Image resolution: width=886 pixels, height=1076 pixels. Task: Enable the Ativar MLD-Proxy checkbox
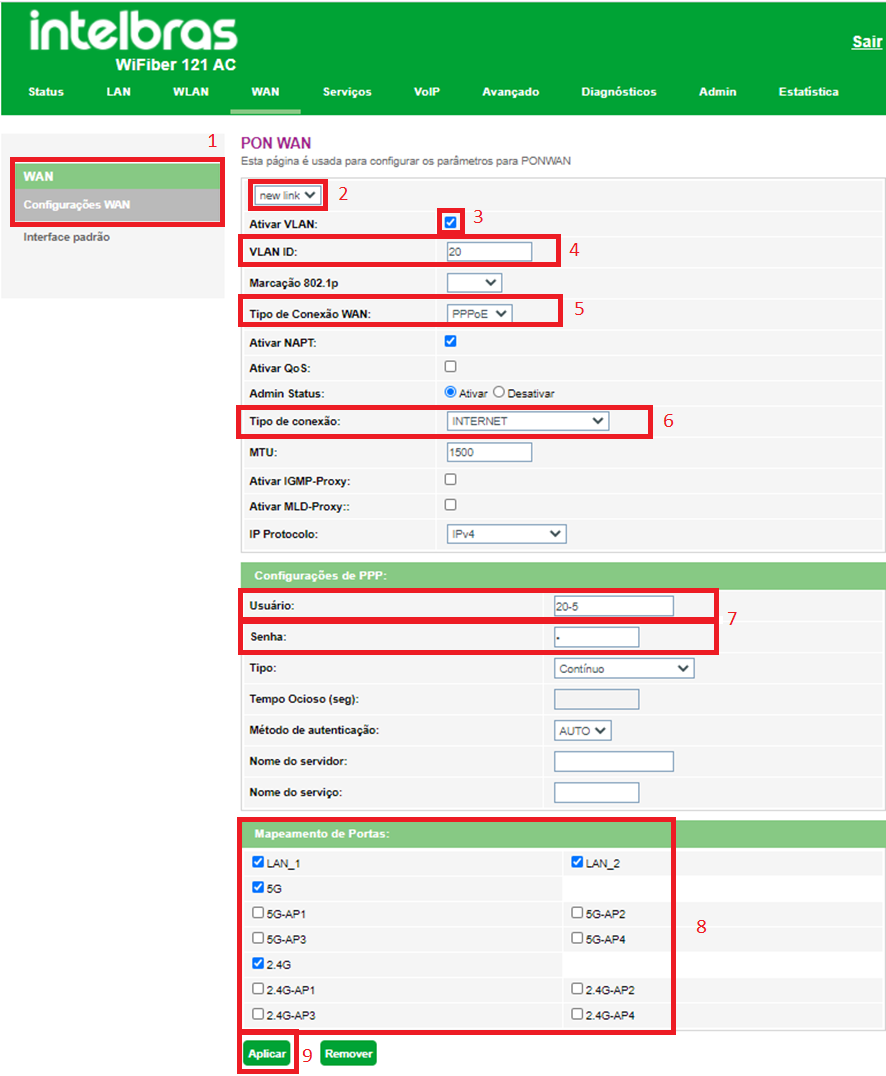(450, 505)
